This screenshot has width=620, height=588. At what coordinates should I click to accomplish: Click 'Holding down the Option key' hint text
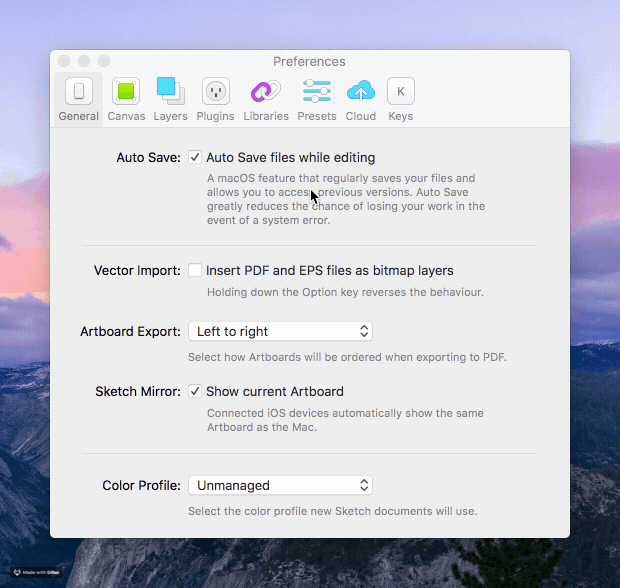point(345,292)
